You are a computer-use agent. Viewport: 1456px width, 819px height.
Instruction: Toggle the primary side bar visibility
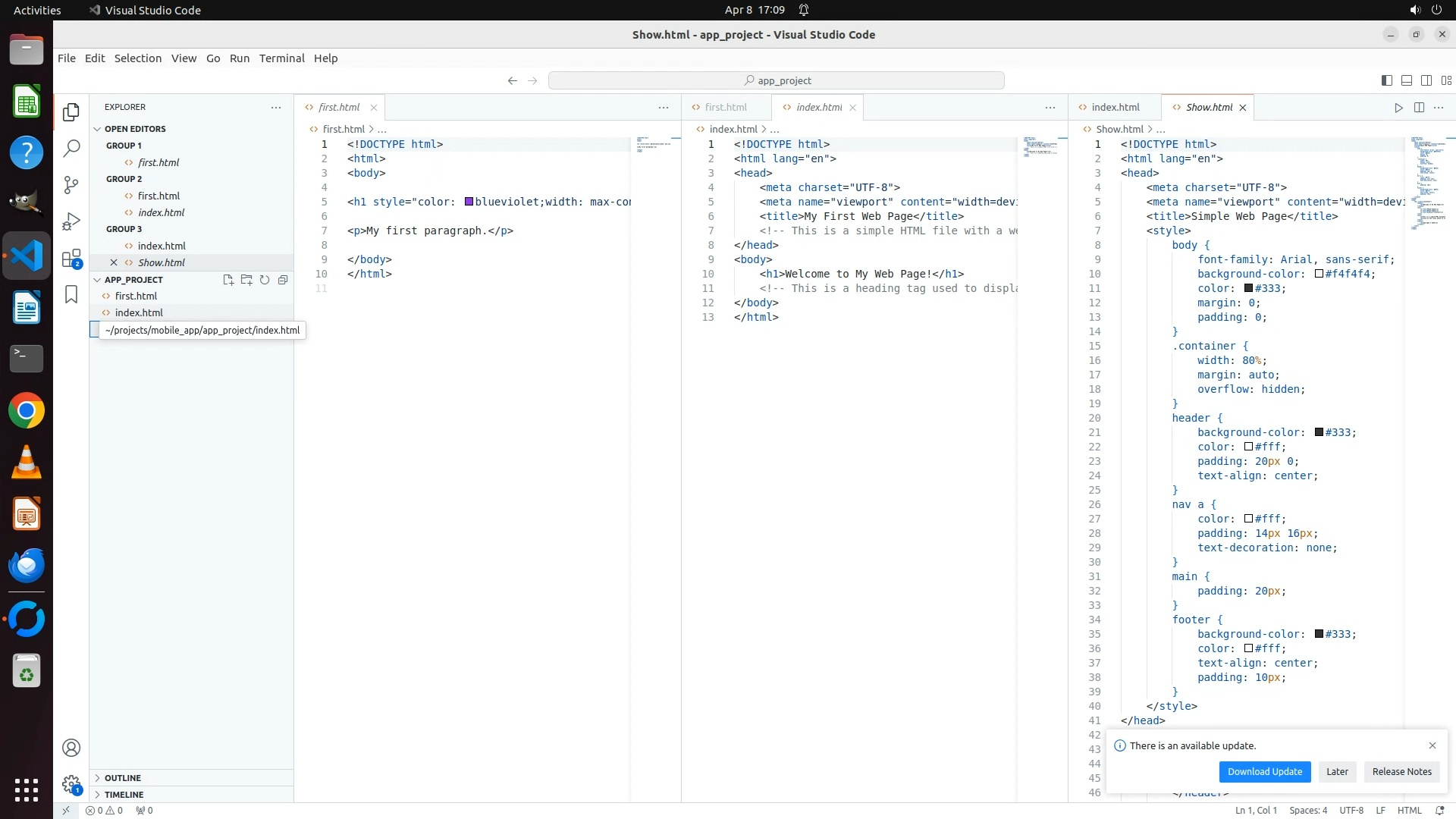[x=1386, y=80]
